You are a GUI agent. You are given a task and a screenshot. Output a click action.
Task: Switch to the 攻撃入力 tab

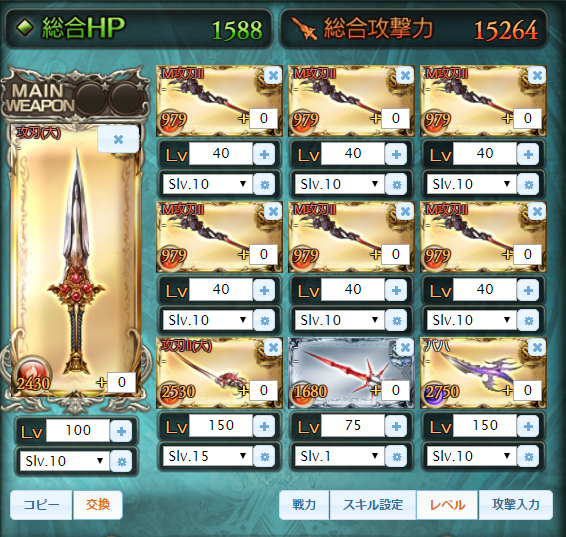pos(515,505)
